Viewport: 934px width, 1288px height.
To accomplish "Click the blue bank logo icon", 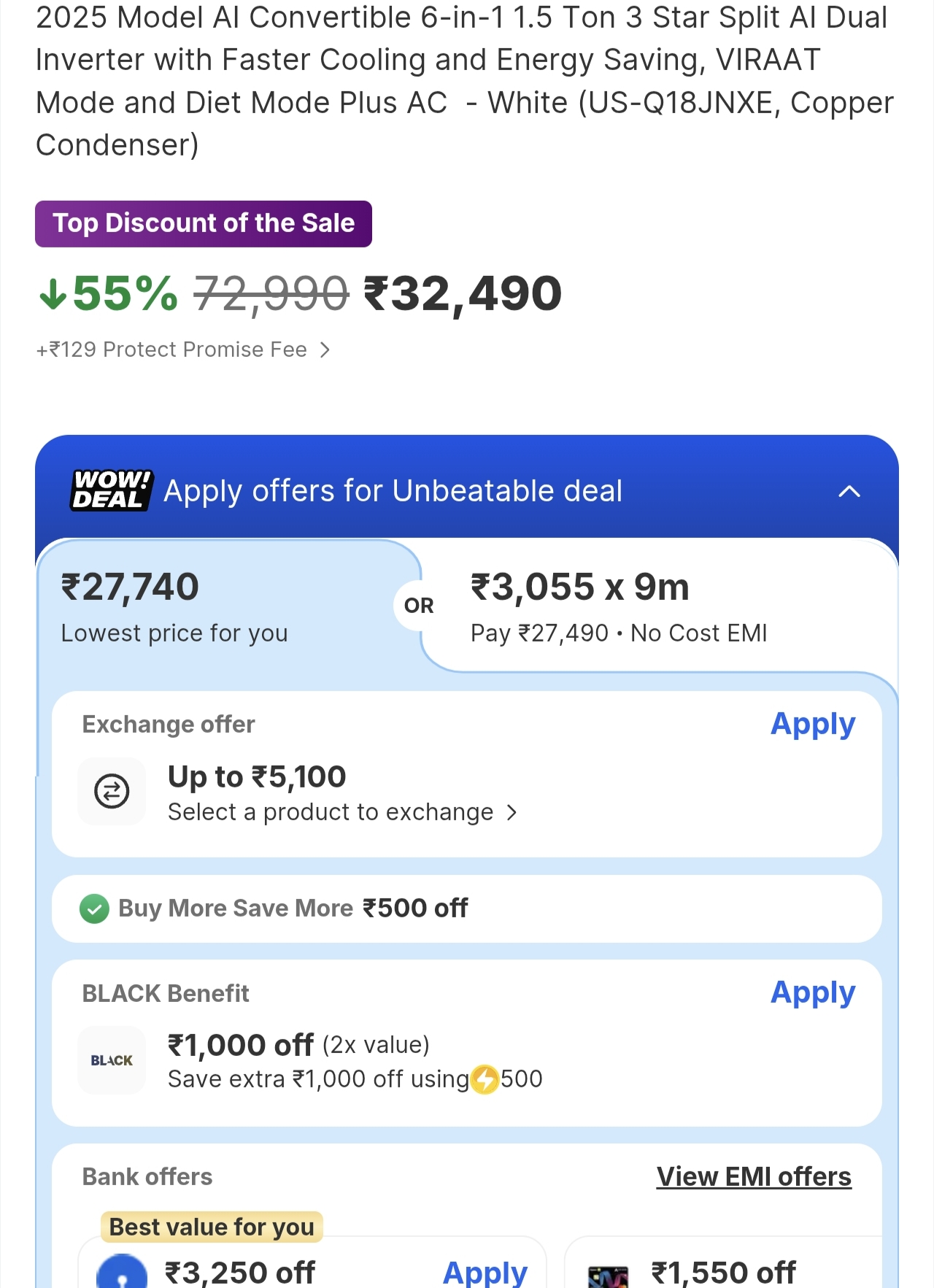I will [122, 1273].
